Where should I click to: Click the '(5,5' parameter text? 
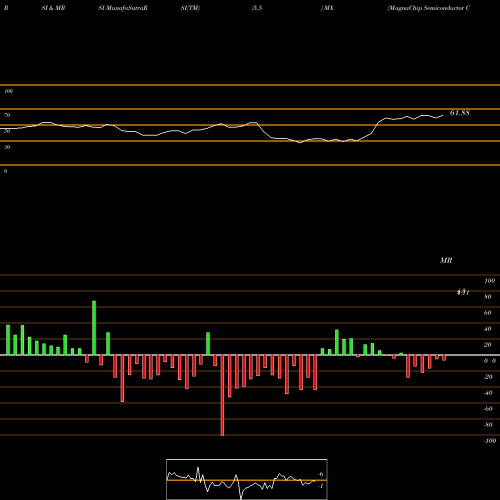(x=257, y=8)
